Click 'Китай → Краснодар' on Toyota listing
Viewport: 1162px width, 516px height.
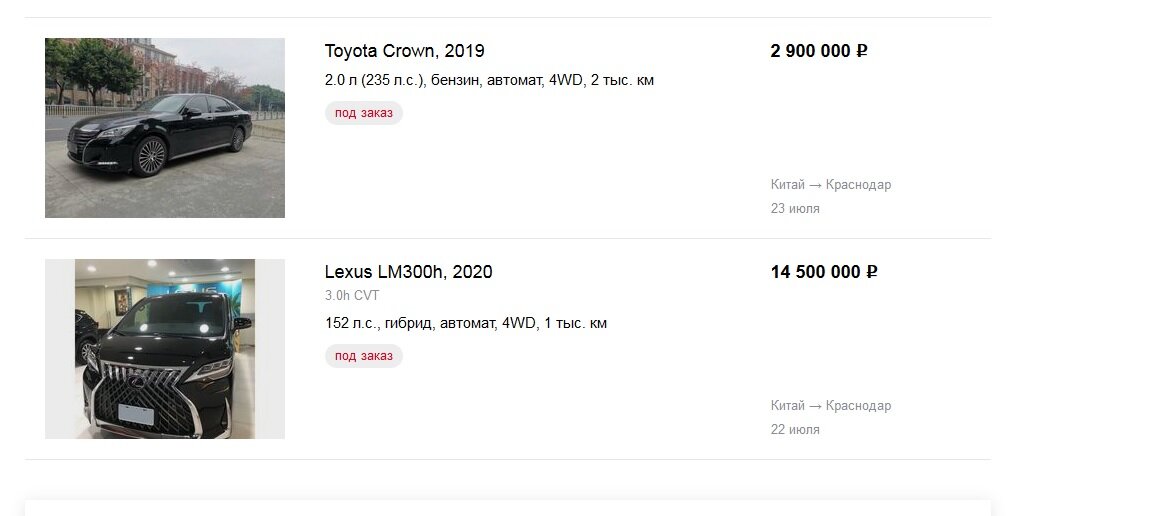click(x=831, y=185)
